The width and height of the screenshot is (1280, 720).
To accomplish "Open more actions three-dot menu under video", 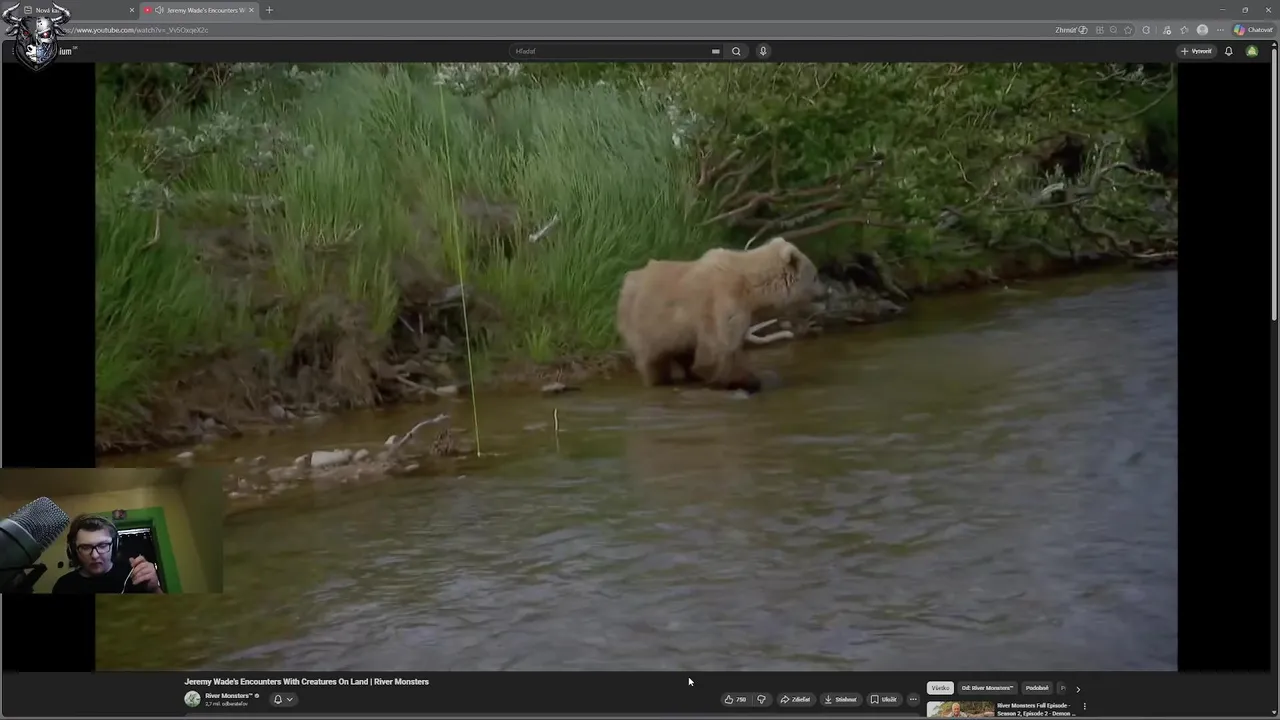I will click(913, 699).
